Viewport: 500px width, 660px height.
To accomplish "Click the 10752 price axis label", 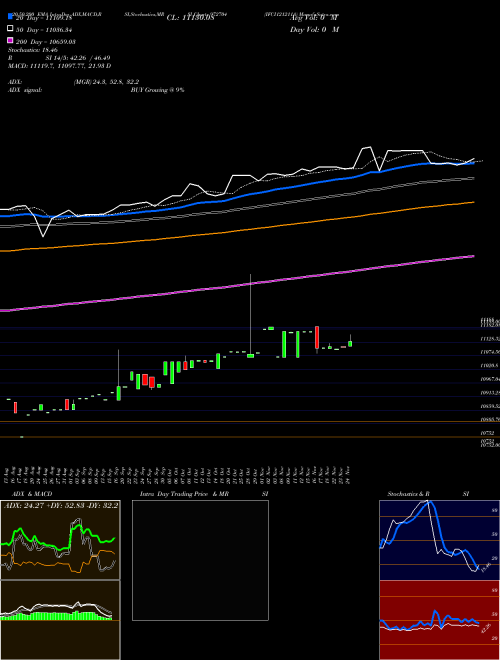I will coord(487,433).
